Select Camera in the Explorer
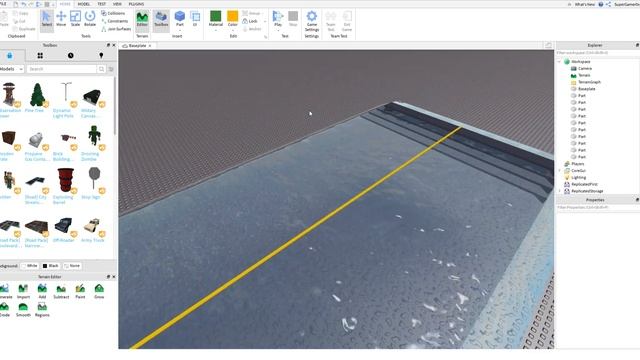Viewport: 640px width, 360px height. 585,69
